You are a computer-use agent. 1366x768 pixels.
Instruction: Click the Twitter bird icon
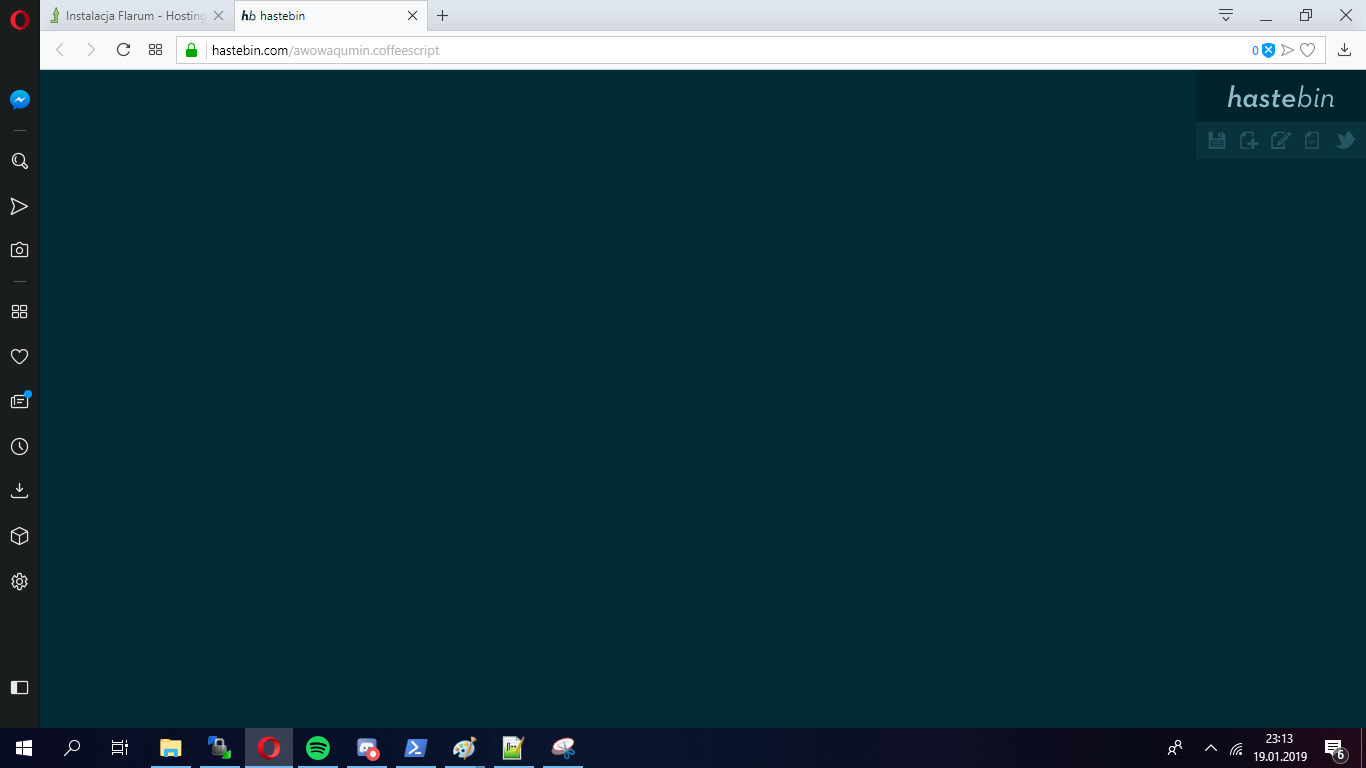point(1345,141)
